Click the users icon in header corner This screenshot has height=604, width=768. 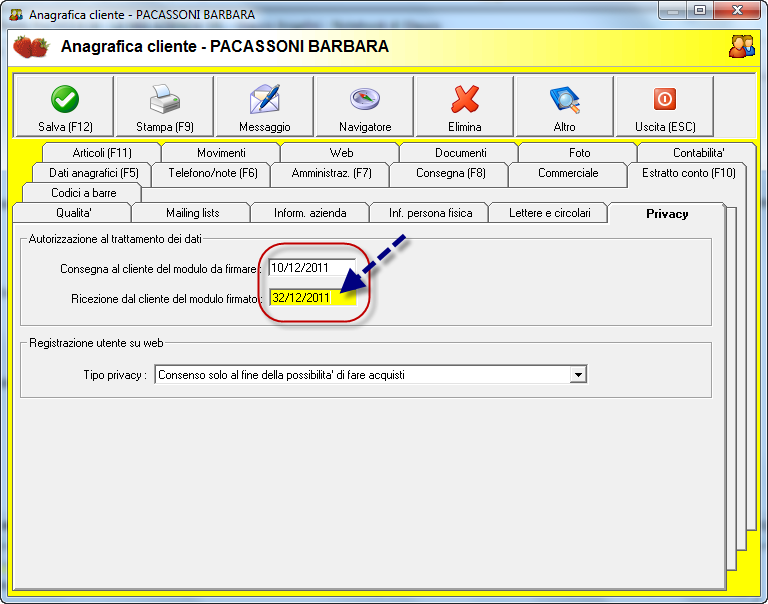click(x=742, y=47)
